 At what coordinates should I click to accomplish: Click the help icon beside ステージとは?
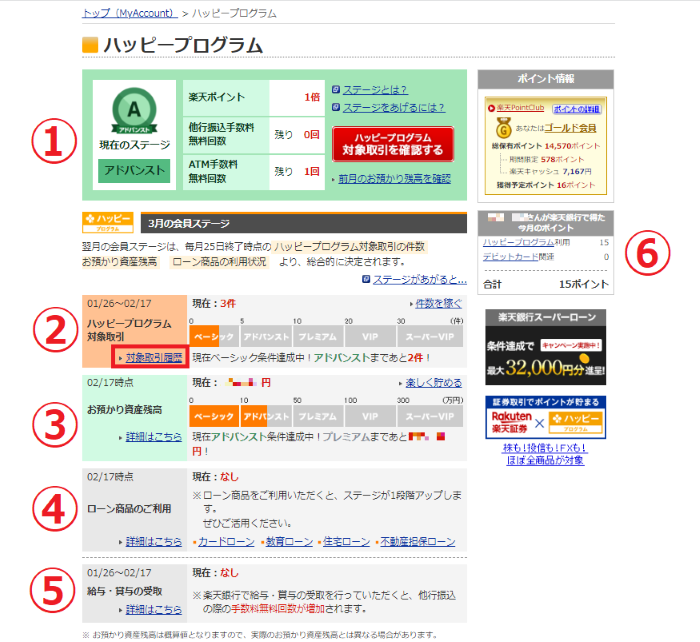point(336,90)
